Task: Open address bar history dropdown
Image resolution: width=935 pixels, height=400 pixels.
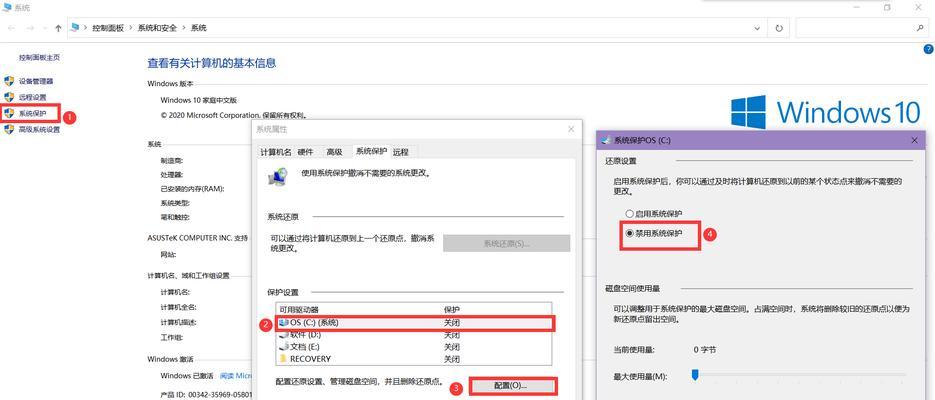Action: pos(757,28)
